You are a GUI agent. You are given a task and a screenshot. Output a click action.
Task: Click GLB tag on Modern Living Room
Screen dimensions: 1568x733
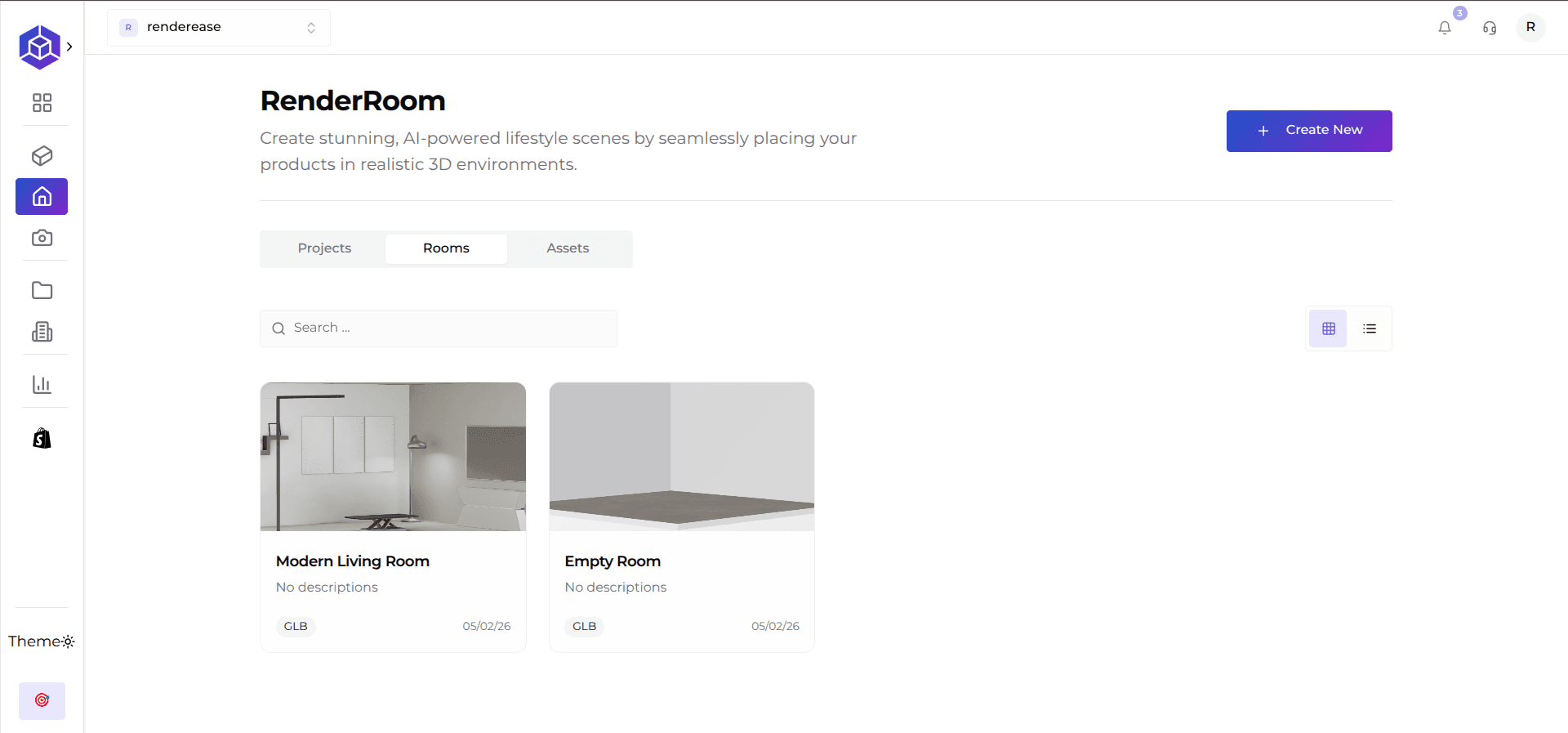coord(296,626)
